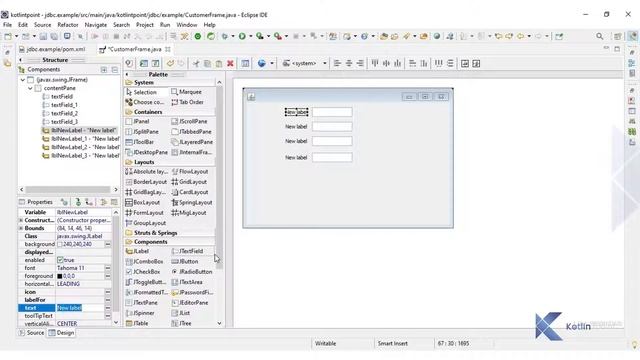The image size is (640, 360).
Task: Choose the Marquee selection tool
Action: [x=187, y=92]
